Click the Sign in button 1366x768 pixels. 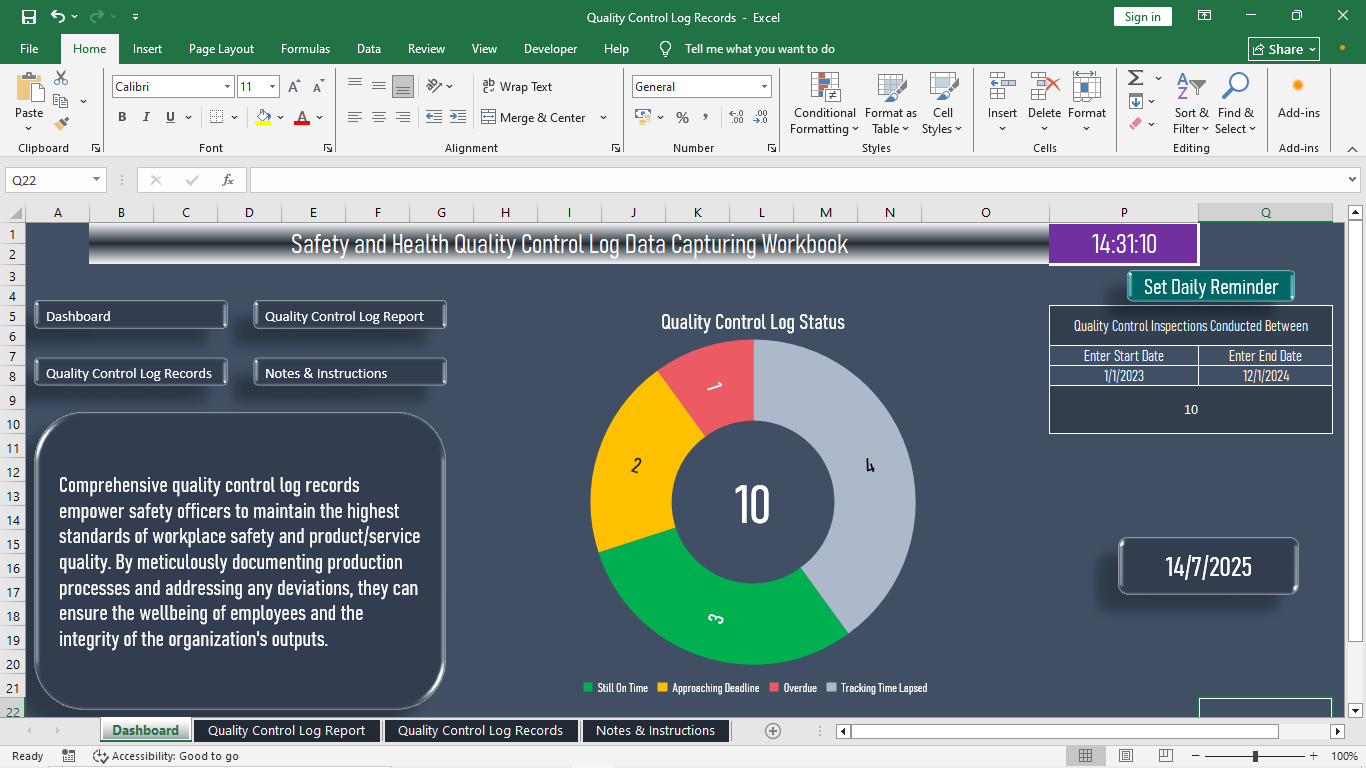pyautogui.click(x=1142, y=17)
